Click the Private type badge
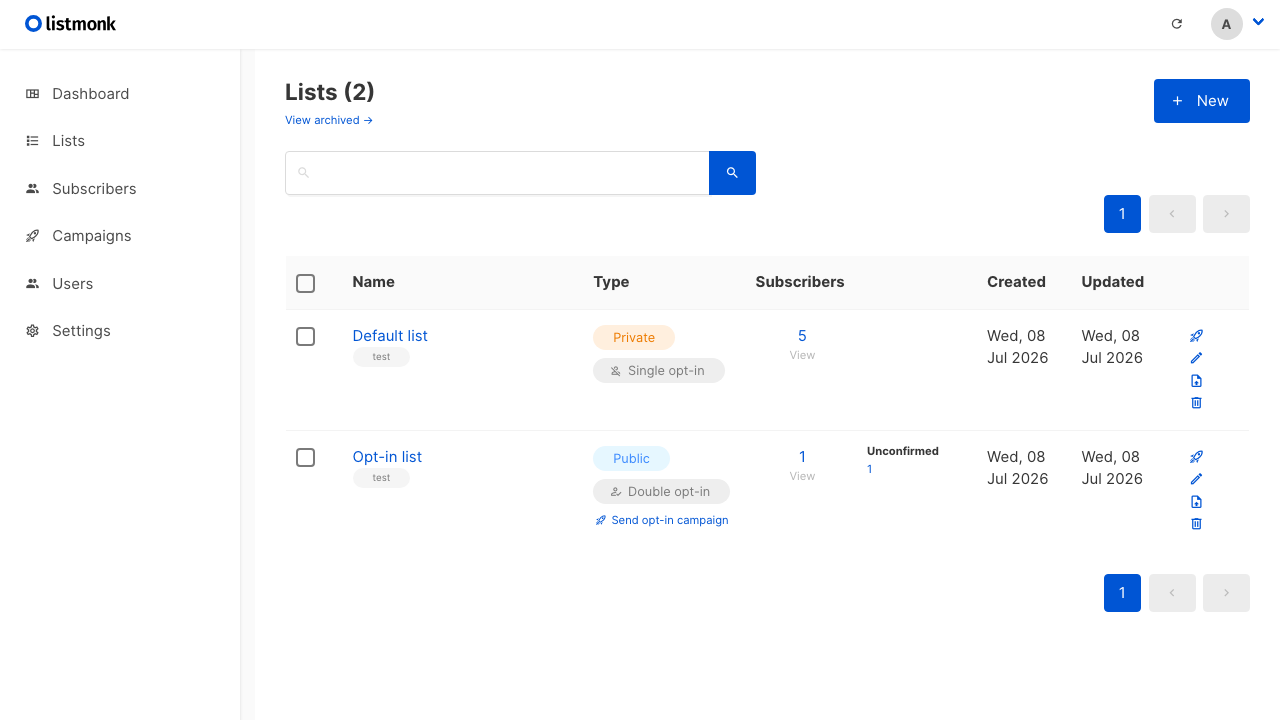Screen dimensions: 1280x720 (634, 338)
